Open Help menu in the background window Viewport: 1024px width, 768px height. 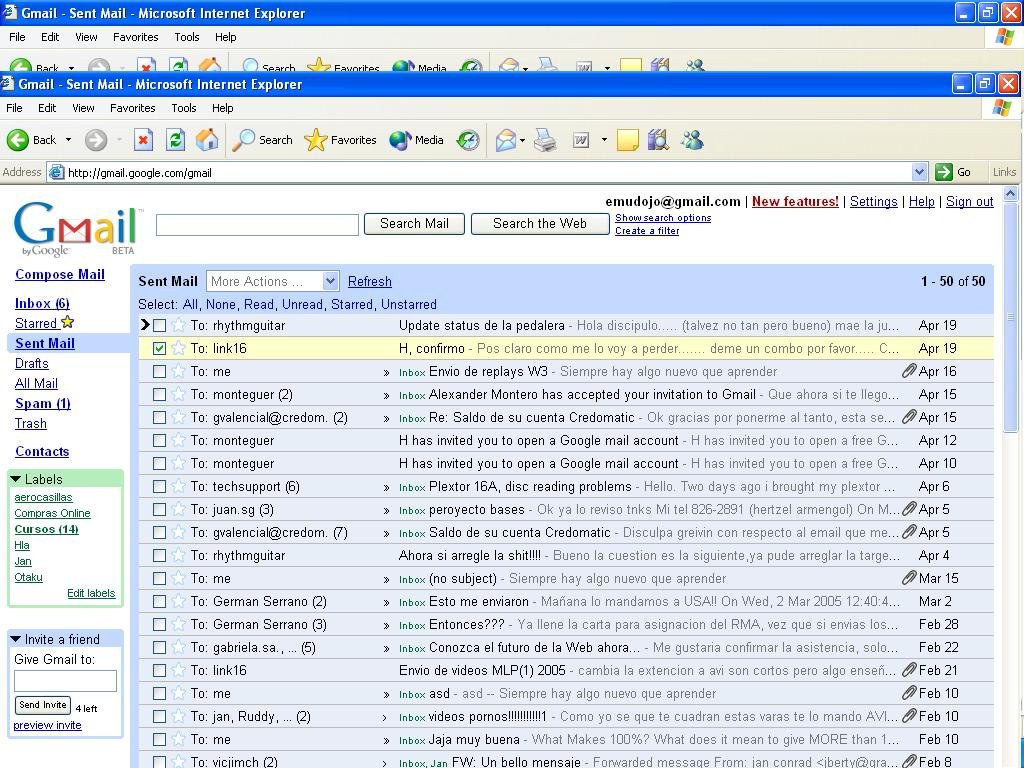[225, 37]
